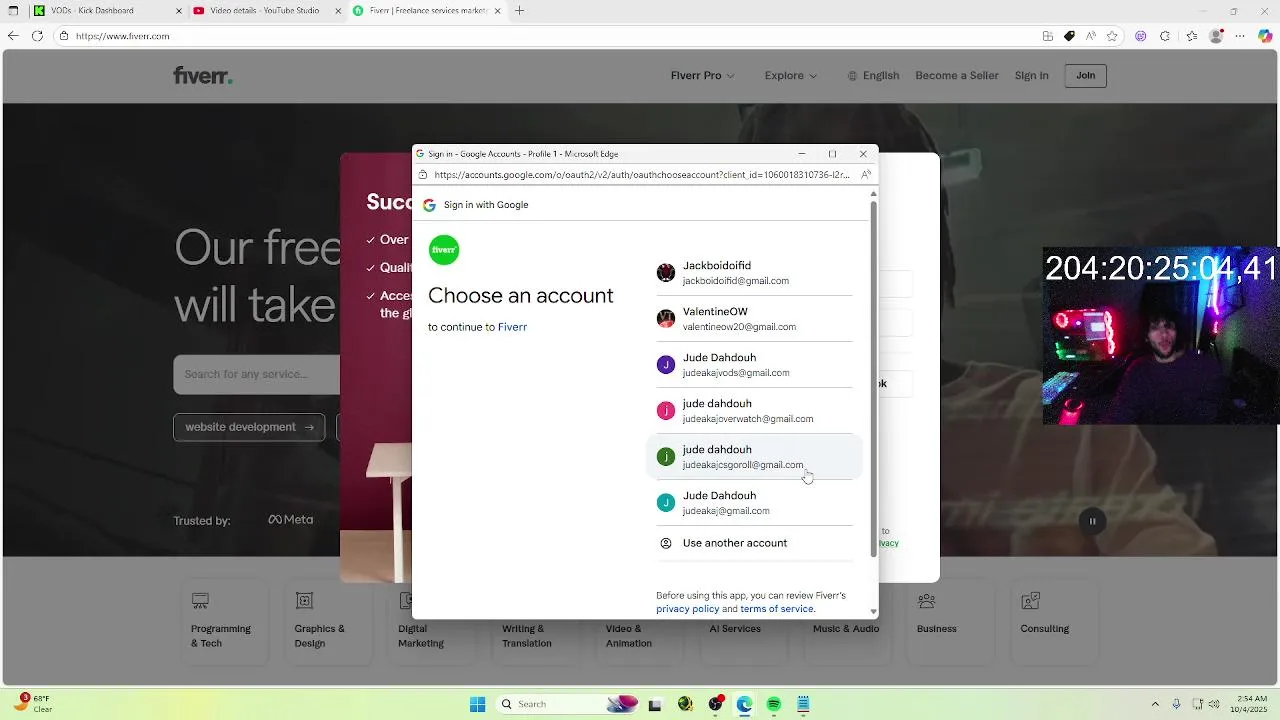Click the popup's vertical scrollbar
This screenshot has height=720, width=1280.
point(873,378)
